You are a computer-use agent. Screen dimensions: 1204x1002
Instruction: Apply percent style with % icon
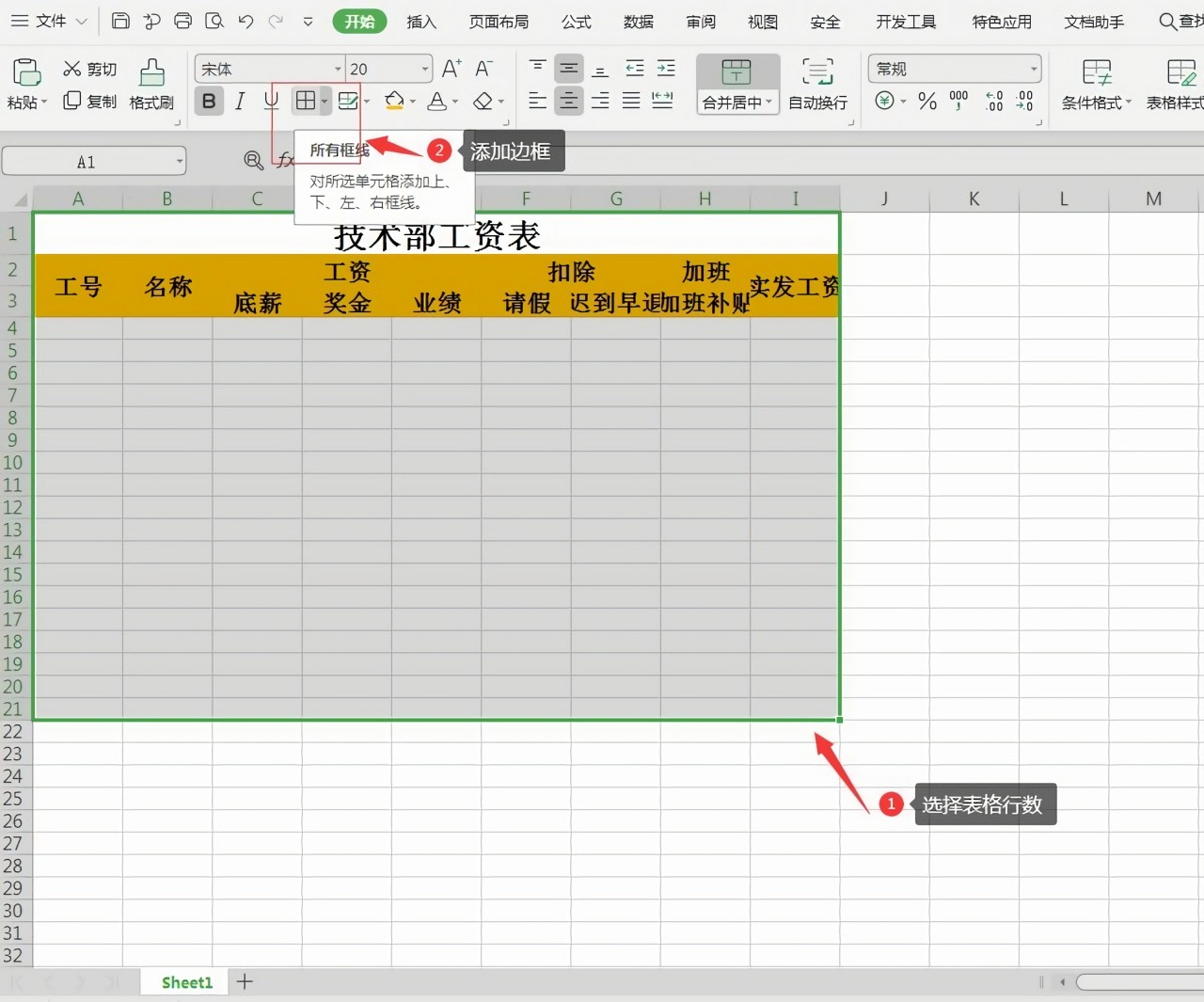927,102
